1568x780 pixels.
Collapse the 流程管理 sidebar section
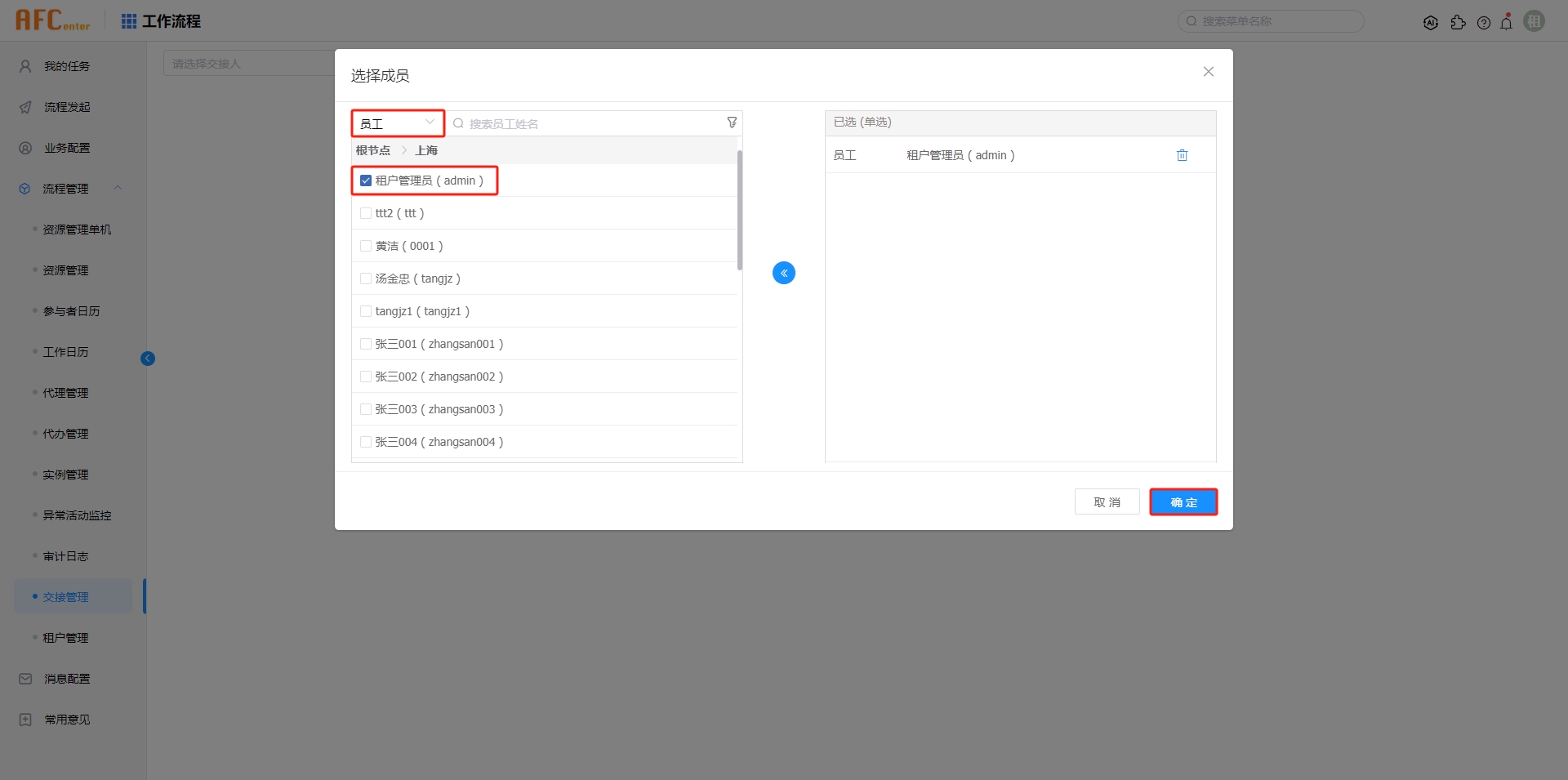tap(118, 188)
